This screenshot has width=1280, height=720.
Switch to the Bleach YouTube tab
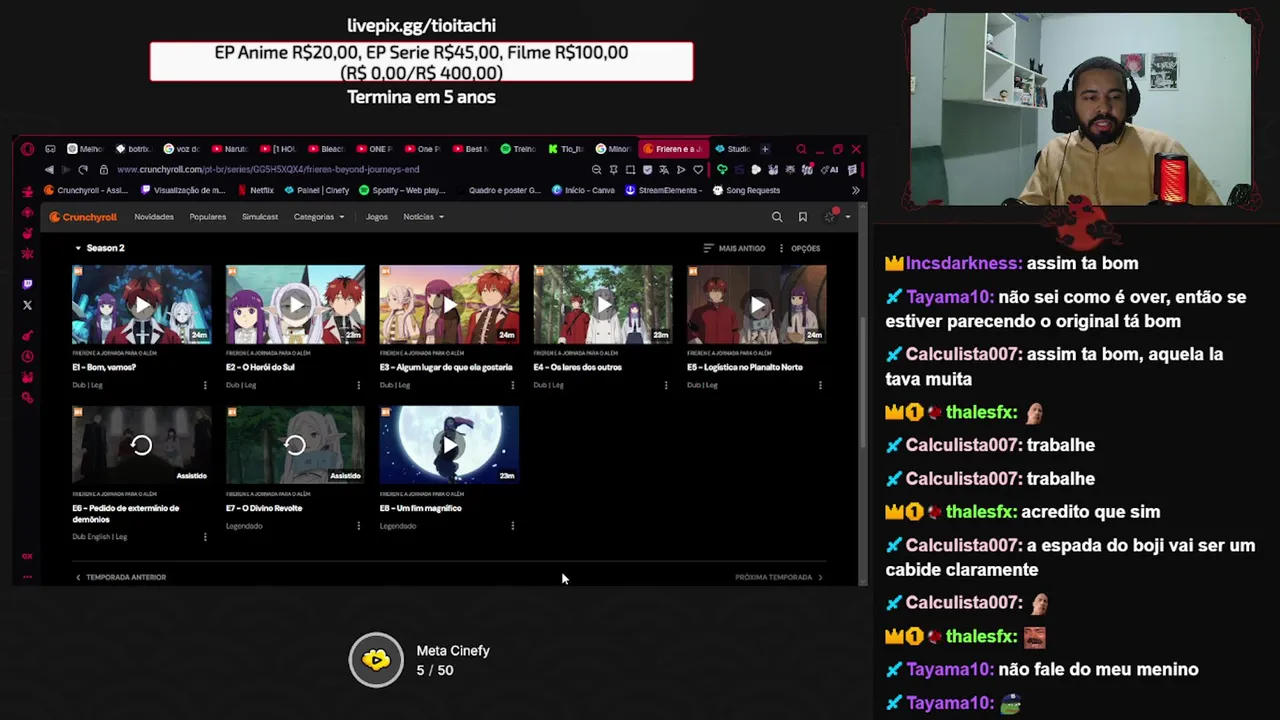click(x=327, y=149)
